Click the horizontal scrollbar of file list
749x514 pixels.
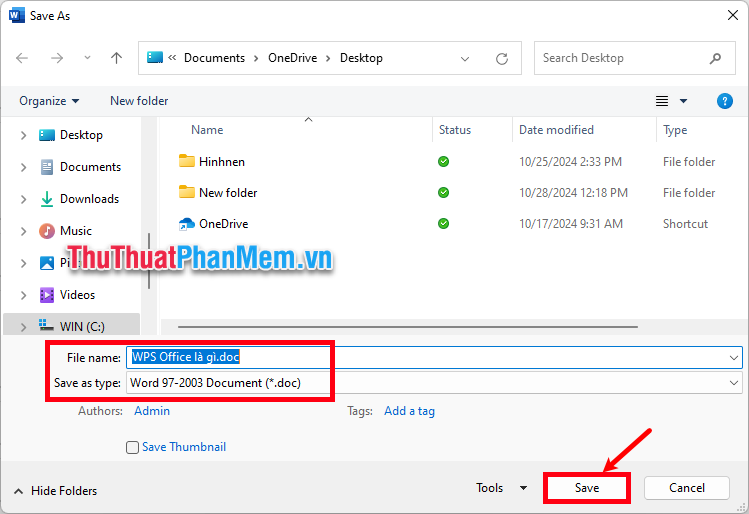coord(407,327)
